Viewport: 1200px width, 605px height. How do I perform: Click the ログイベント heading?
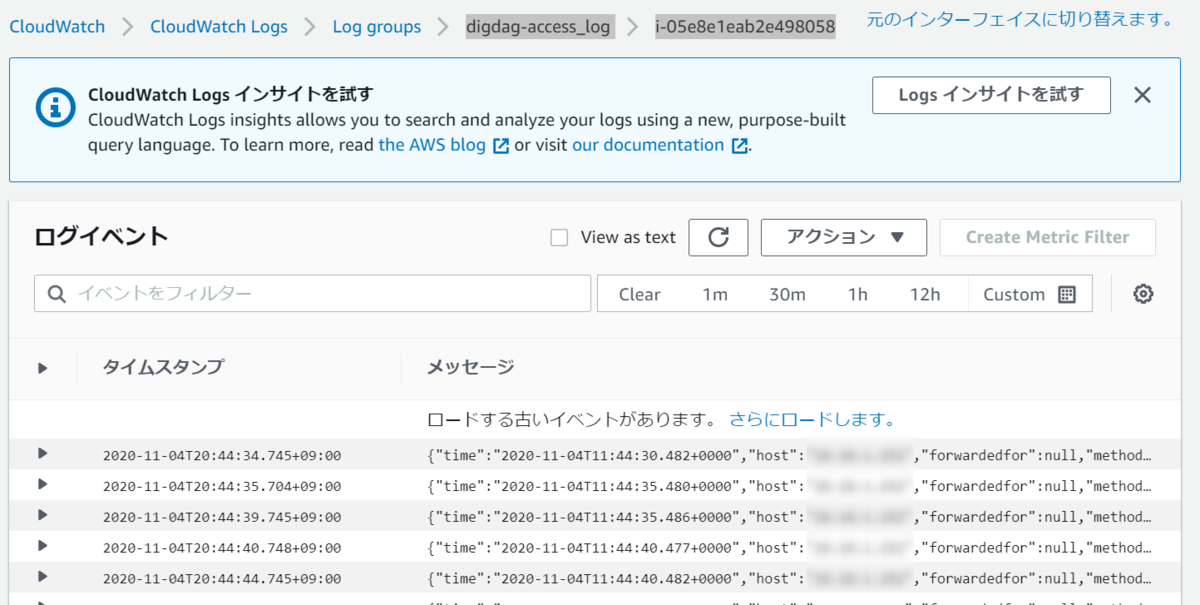[101, 237]
